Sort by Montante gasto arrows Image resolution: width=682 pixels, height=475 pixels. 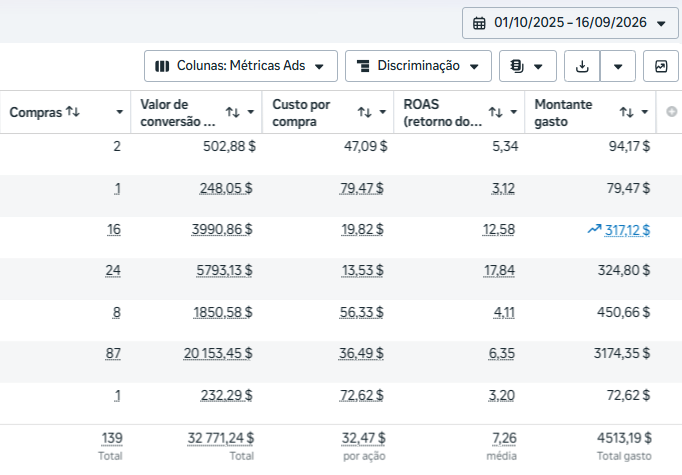(x=626, y=112)
